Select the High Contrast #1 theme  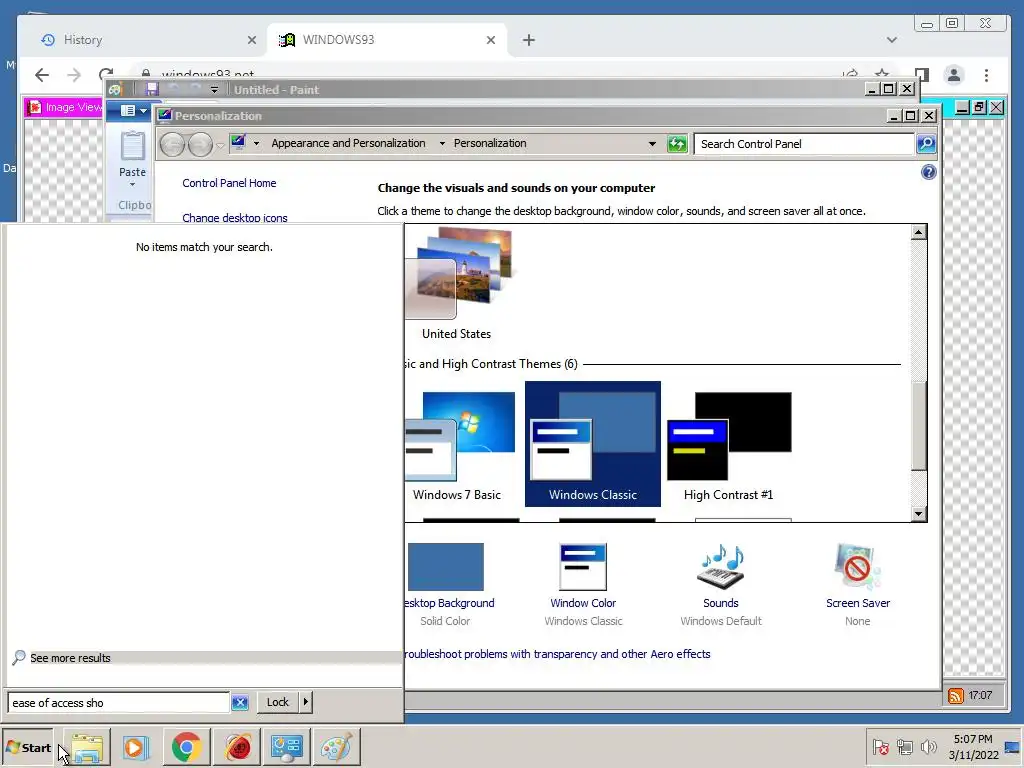(728, 444)
